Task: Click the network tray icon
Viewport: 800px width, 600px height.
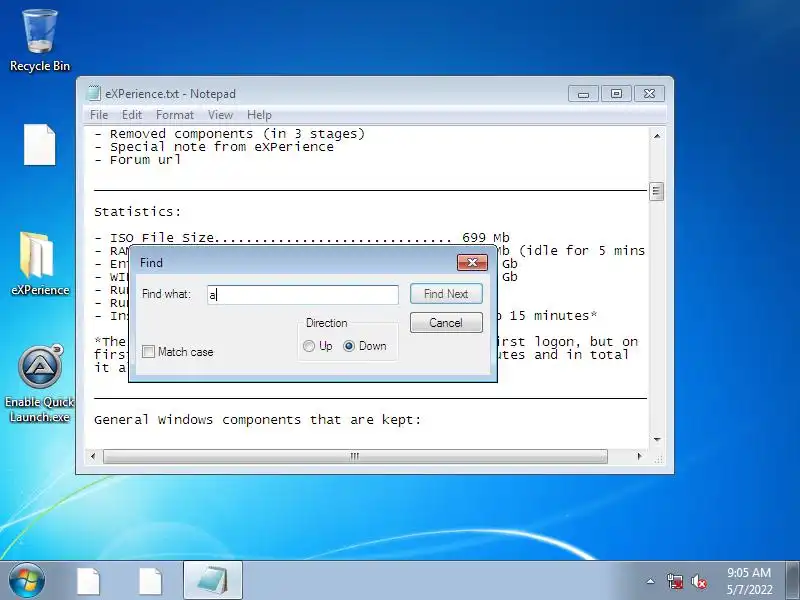Action: (x=675, y=581)
